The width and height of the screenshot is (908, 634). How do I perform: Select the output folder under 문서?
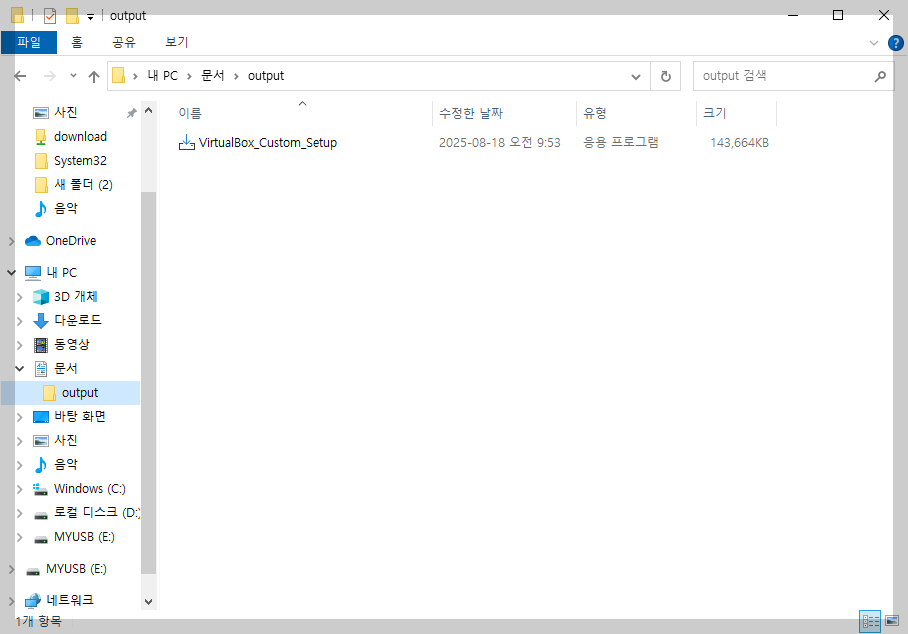point(80,393)
